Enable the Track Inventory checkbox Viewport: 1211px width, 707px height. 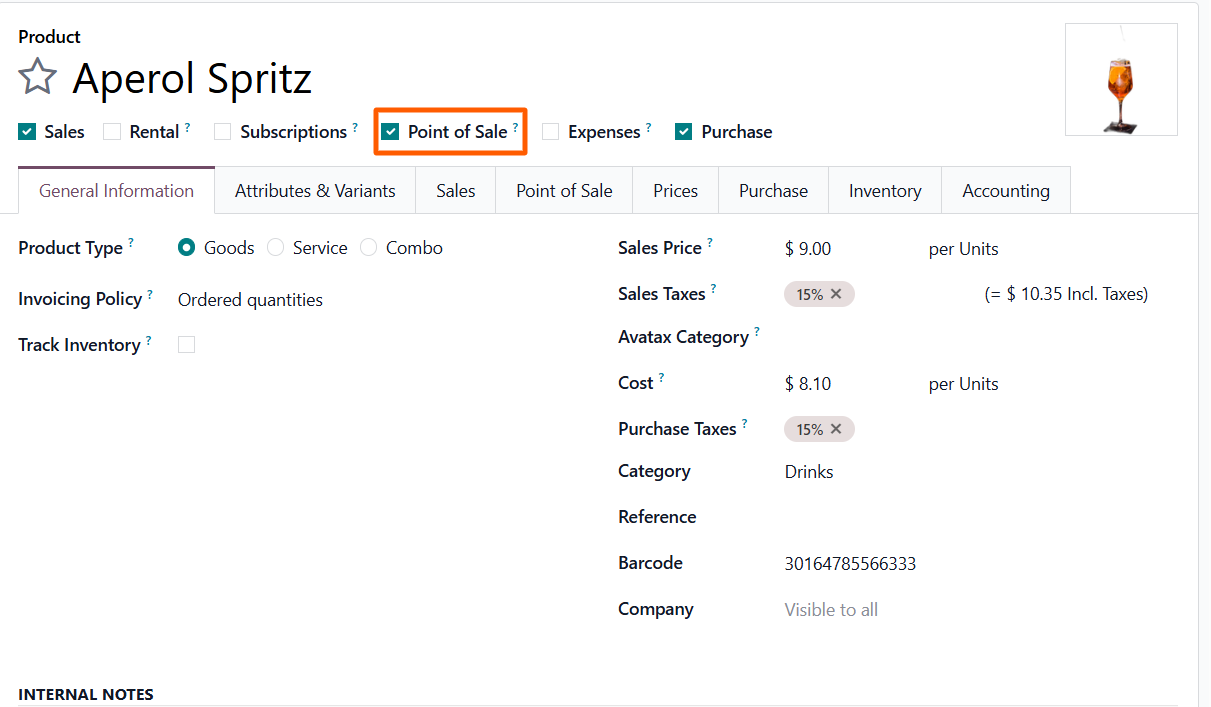click(x=186, y=345)
